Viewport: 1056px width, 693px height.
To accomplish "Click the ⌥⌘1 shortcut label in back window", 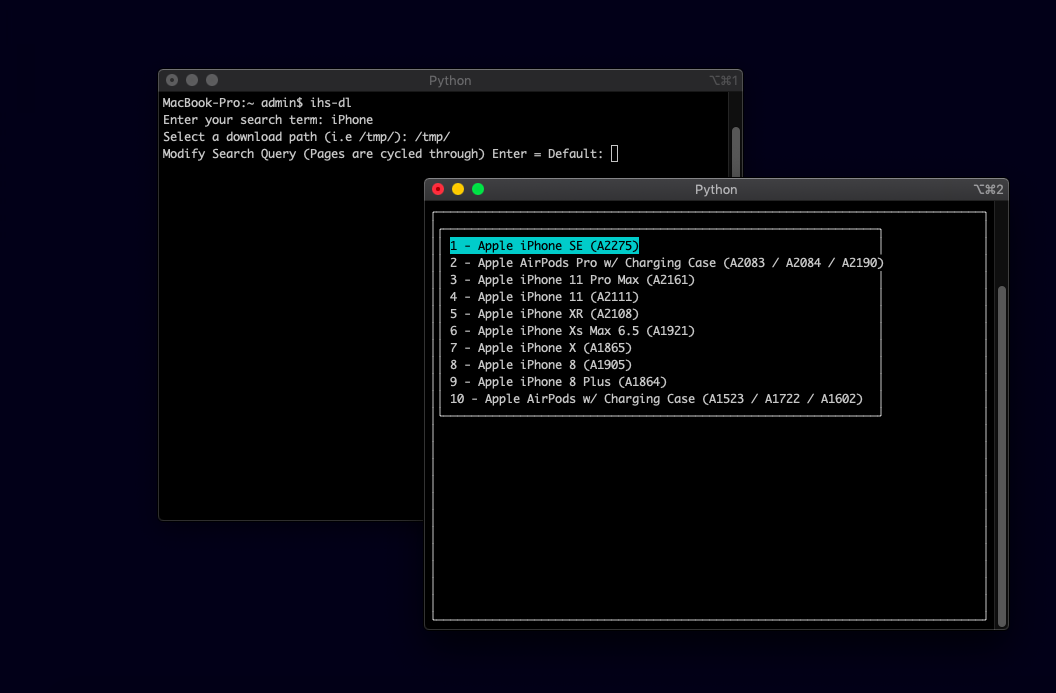I will (x=723, y=81).
